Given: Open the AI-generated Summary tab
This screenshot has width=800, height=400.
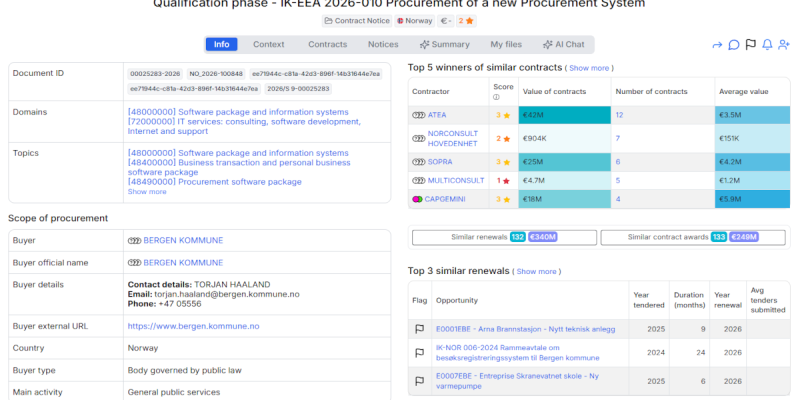Looking at the screenshot, I should click(x=444, y=44).
